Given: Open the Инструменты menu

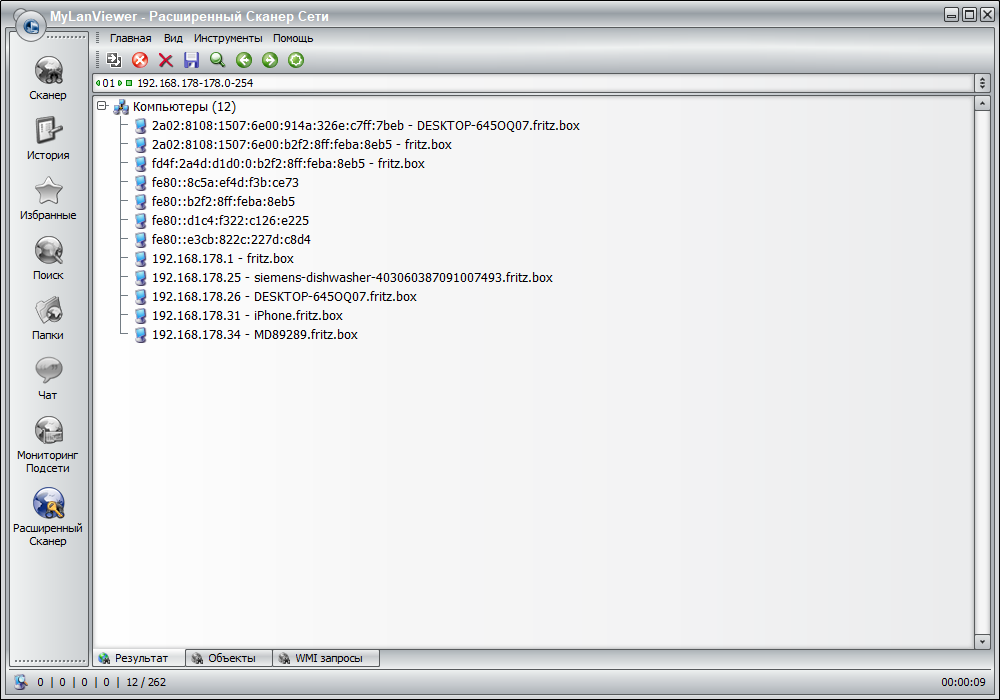Looking at the screenshot, I should [x=228, y=38].
